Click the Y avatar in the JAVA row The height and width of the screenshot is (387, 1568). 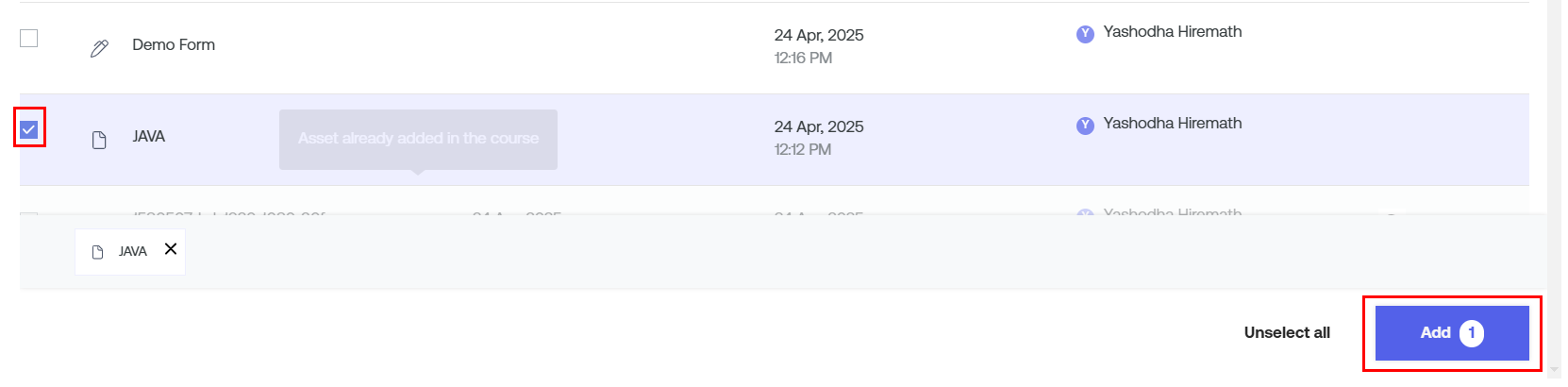click(1085, 126)
